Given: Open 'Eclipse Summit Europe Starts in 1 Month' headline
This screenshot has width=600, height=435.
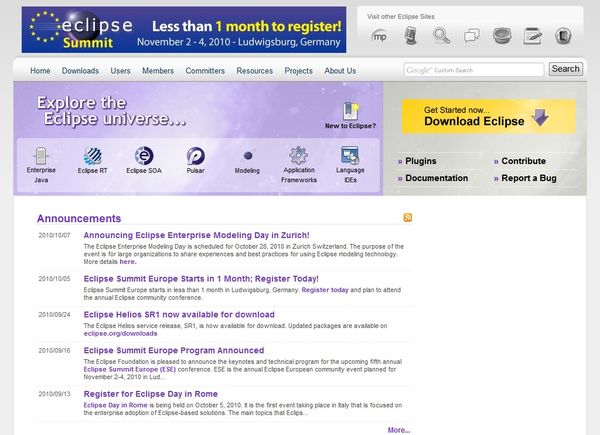Looking at the screenshot, I should 201,279.
